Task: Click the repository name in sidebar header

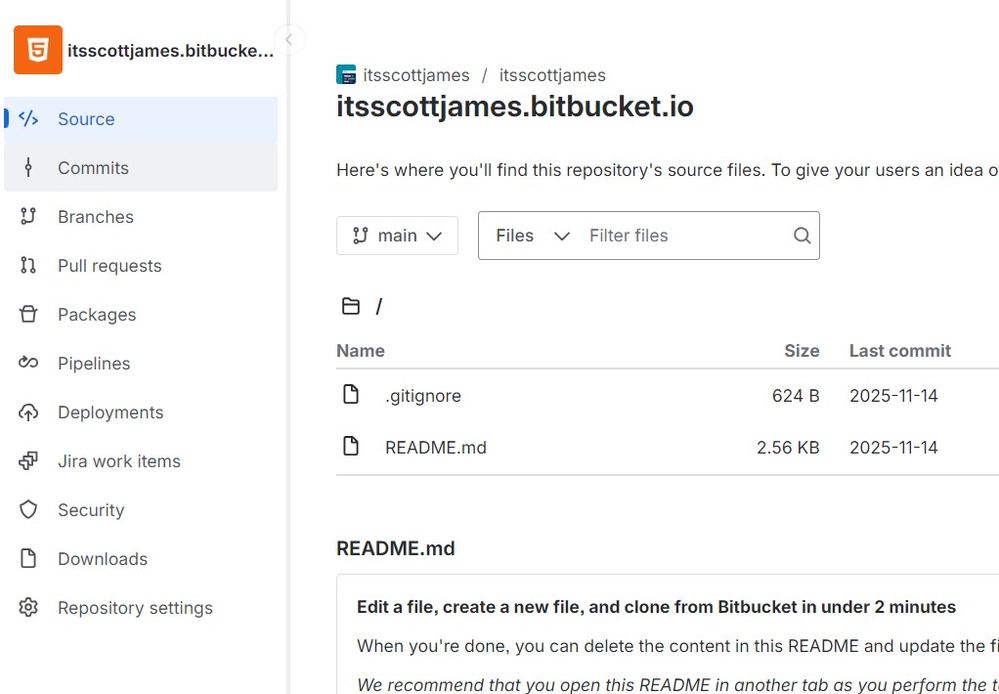Action: [170, 50]
